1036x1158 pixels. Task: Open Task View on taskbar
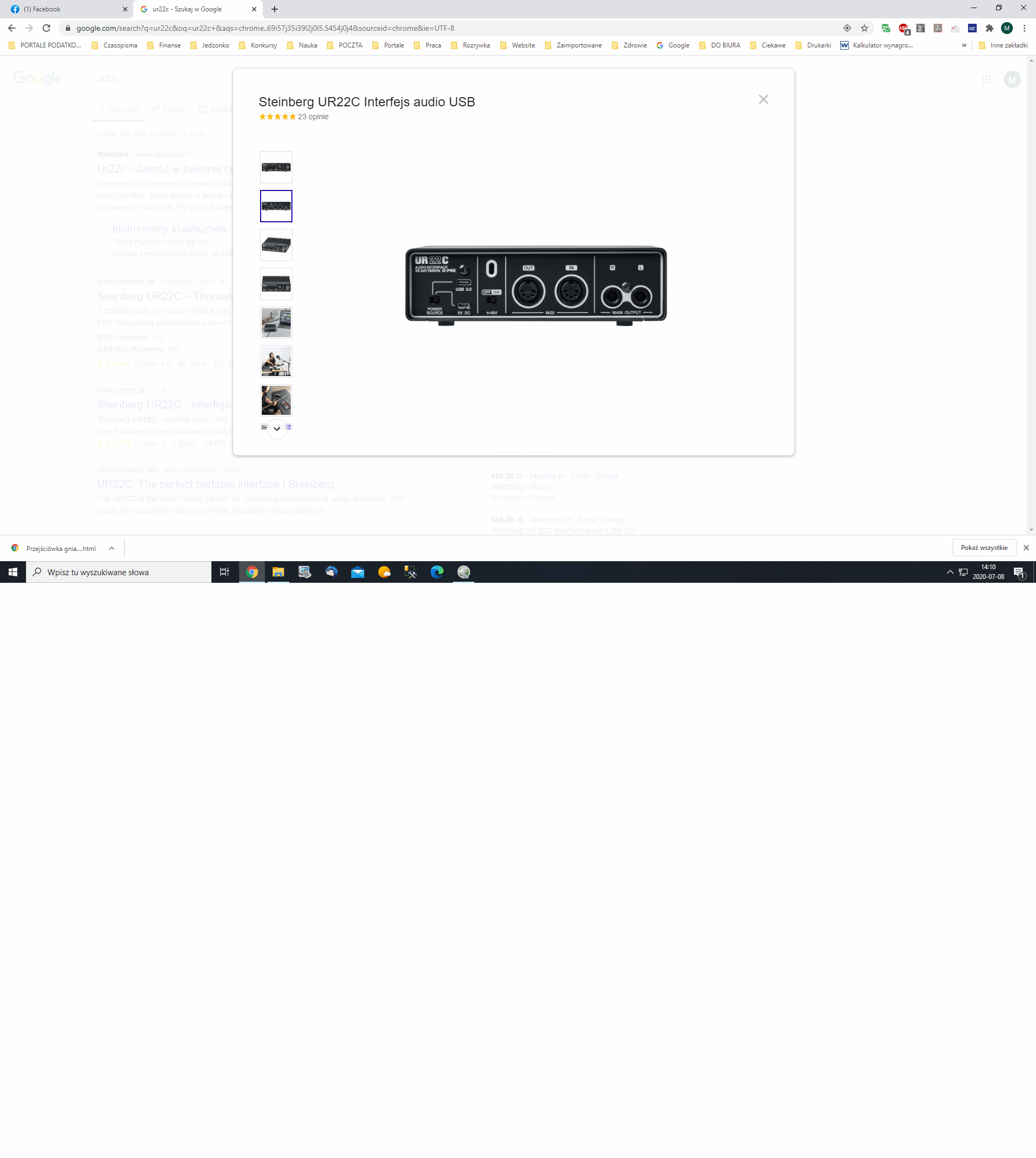[x=224, y=572]
